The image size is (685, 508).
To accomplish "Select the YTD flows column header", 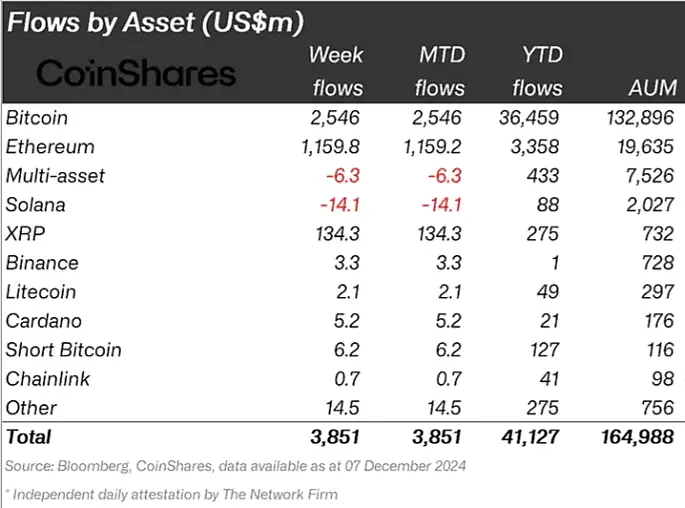I will pyautogui.click(x=537, y=71).
